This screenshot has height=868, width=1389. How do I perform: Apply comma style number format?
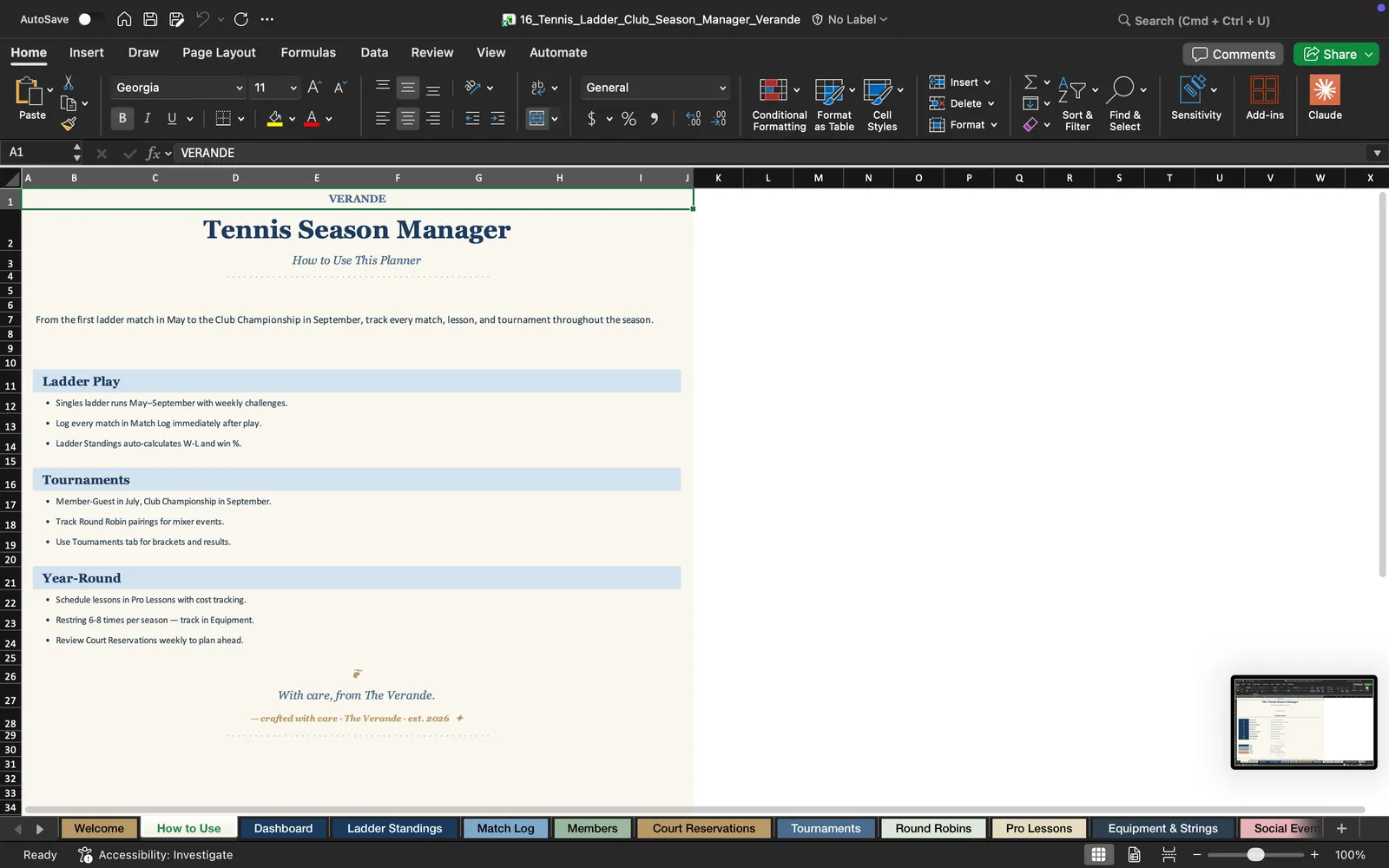tap(655, 119)
